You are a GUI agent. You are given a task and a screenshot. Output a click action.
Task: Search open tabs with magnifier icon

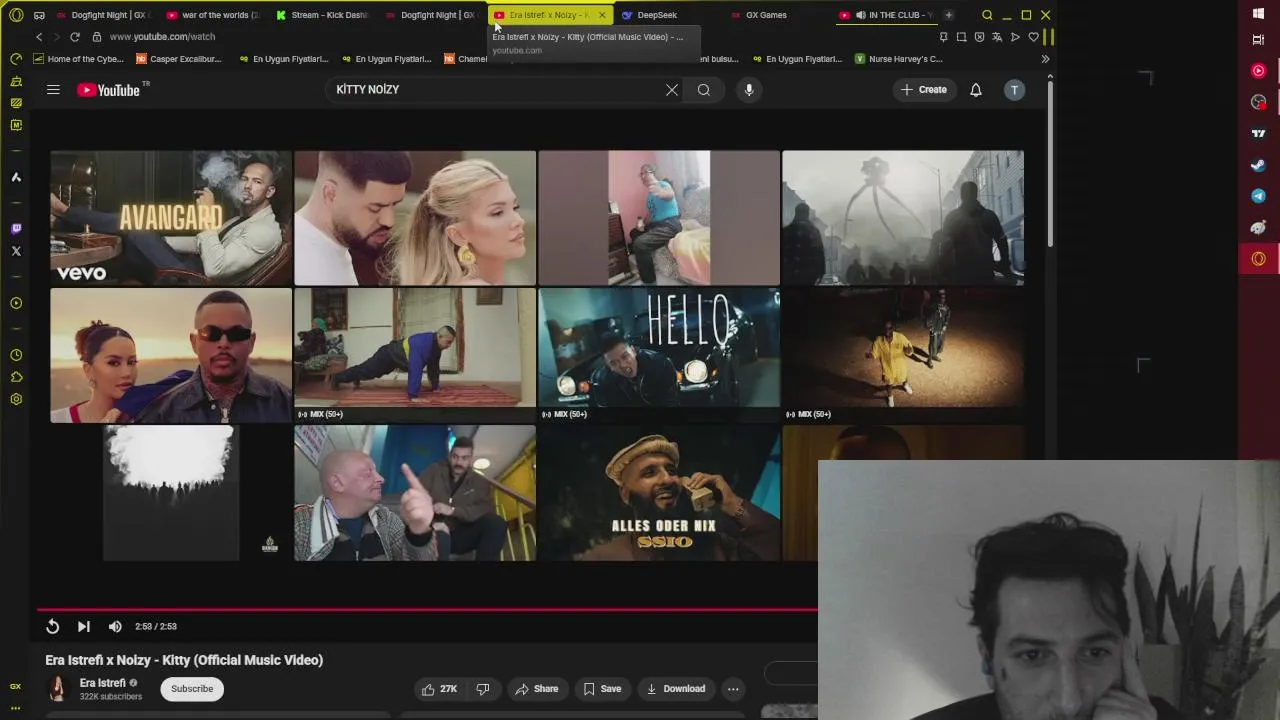[987, 15]
